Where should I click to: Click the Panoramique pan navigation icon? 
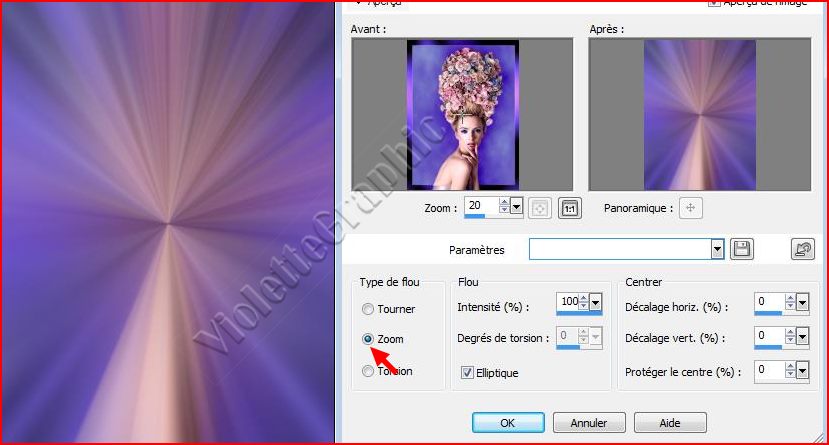(691, 208)
